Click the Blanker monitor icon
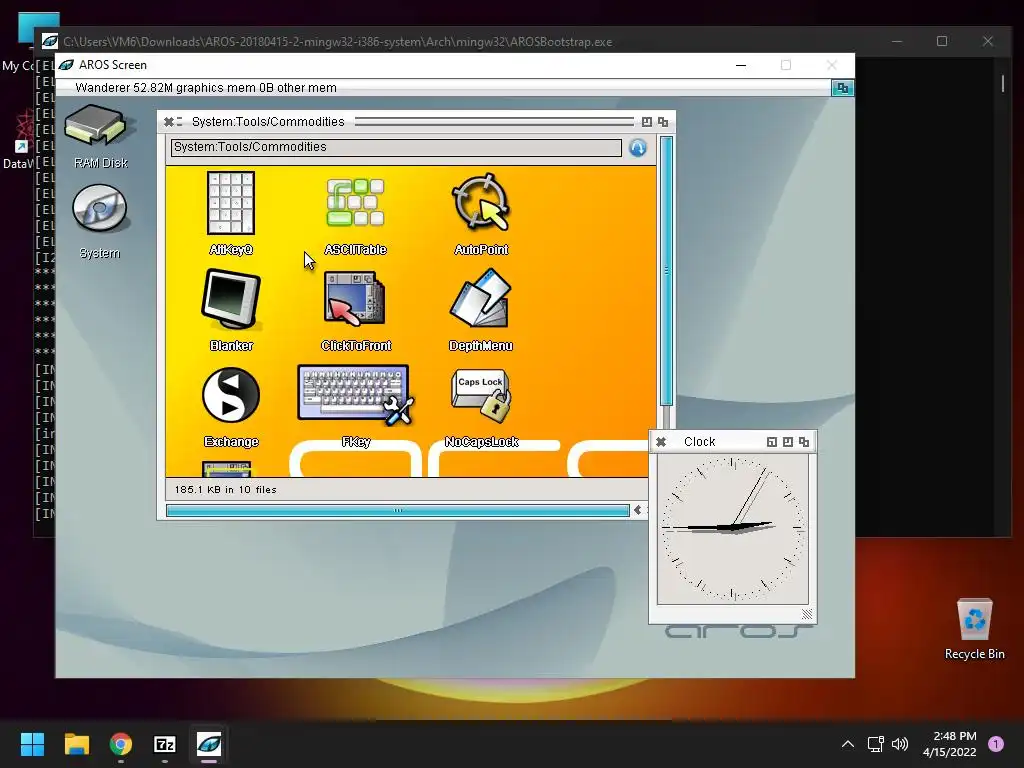1024x768 pixels. click(231, 300)
